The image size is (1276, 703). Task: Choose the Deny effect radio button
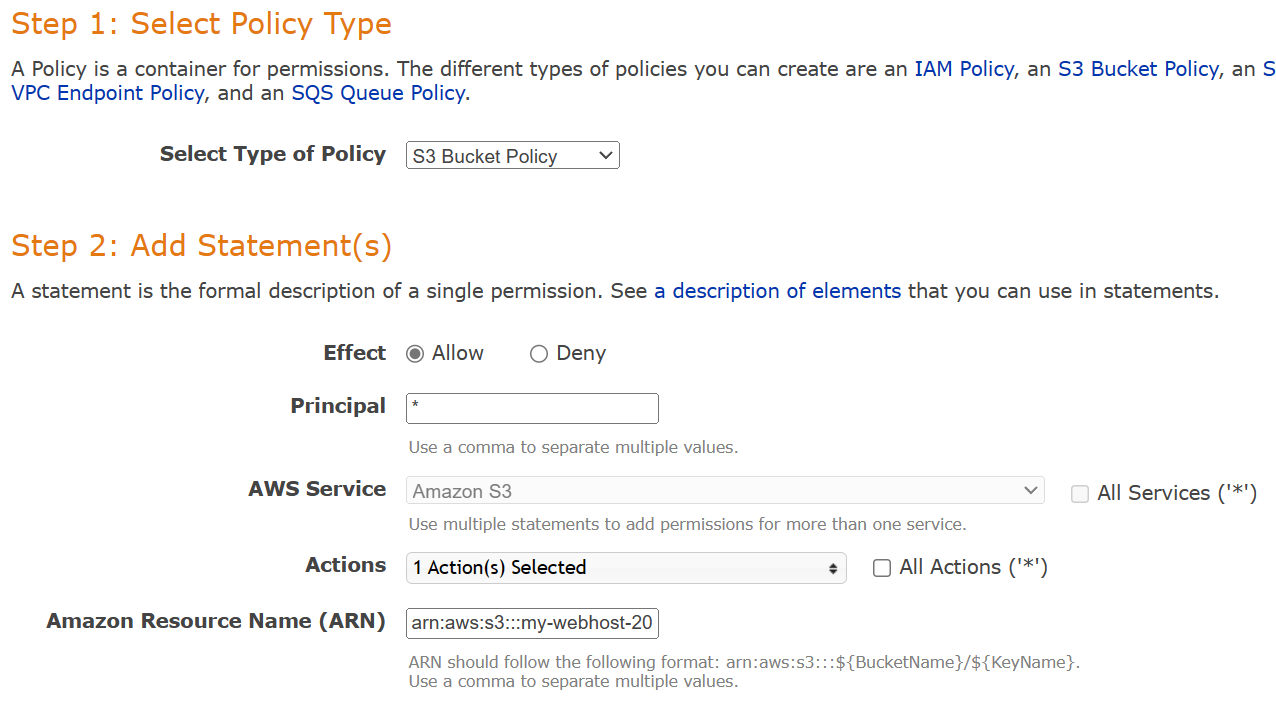[x=539, y=354]
